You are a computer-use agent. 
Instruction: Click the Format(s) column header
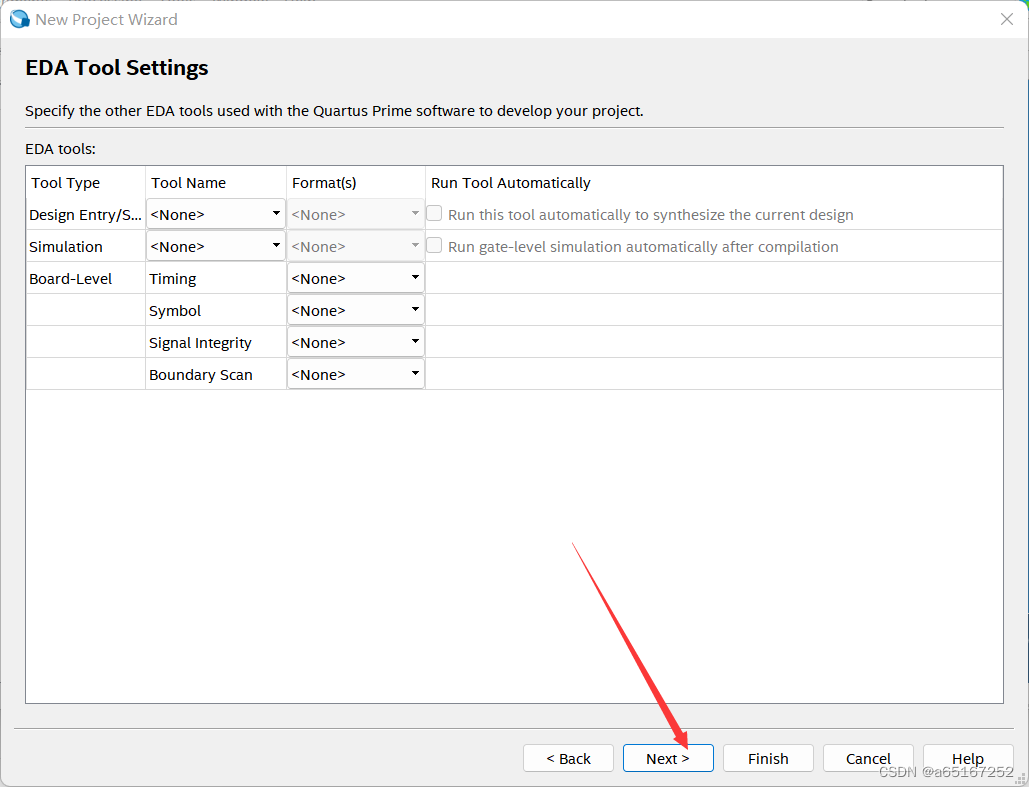tap(356, 182)
